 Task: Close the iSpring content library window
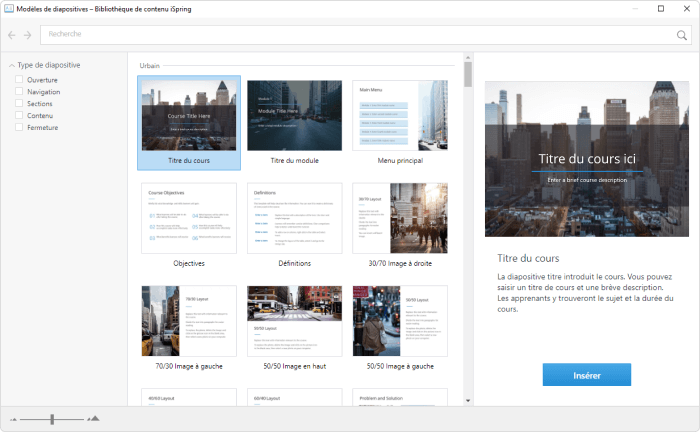pos(687,8)
